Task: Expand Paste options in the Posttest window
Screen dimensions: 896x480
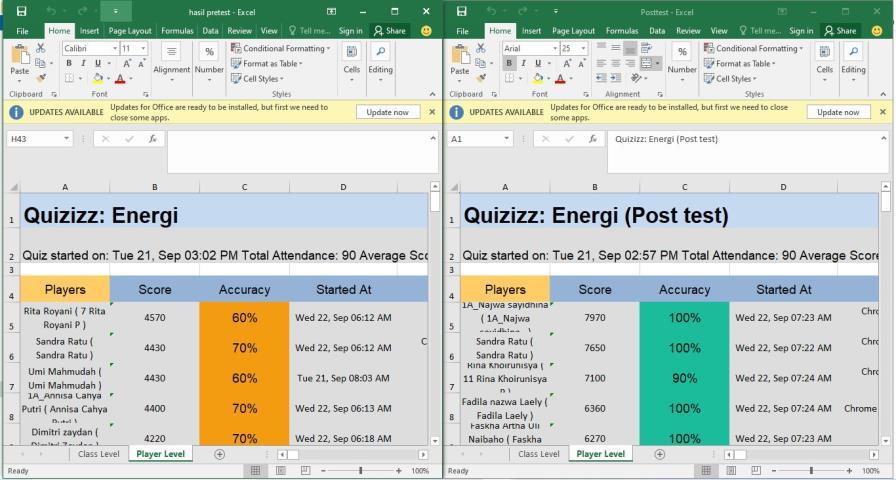Action: 459,81
